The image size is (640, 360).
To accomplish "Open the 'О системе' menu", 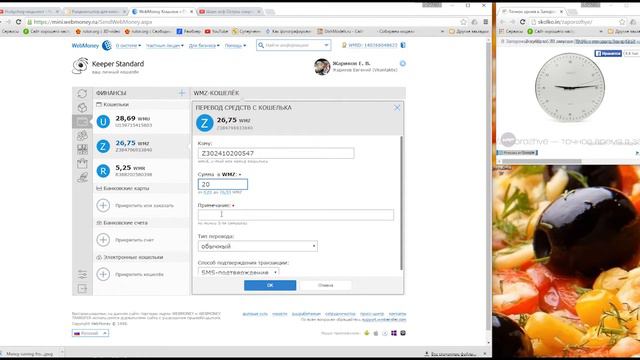I will coord(128,46).
